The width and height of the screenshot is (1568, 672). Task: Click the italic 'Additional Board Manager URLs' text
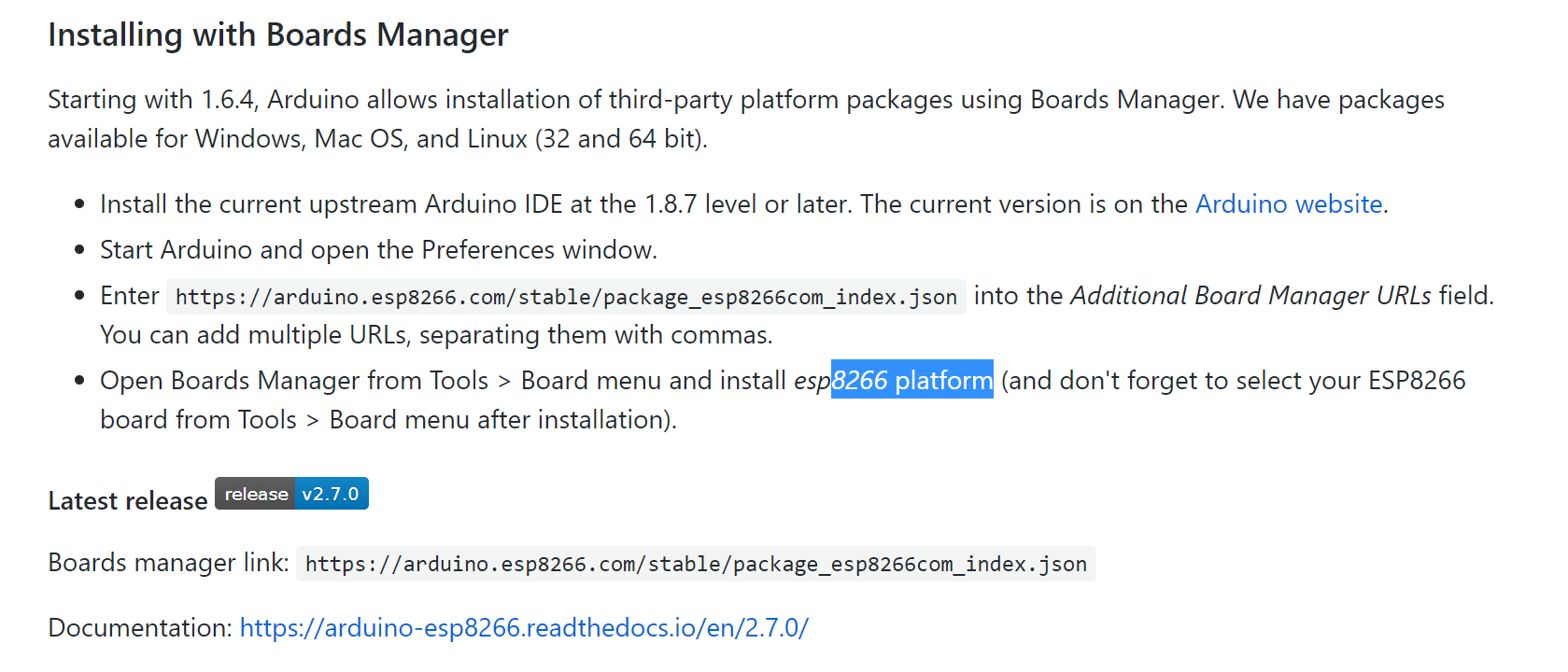1250,296
